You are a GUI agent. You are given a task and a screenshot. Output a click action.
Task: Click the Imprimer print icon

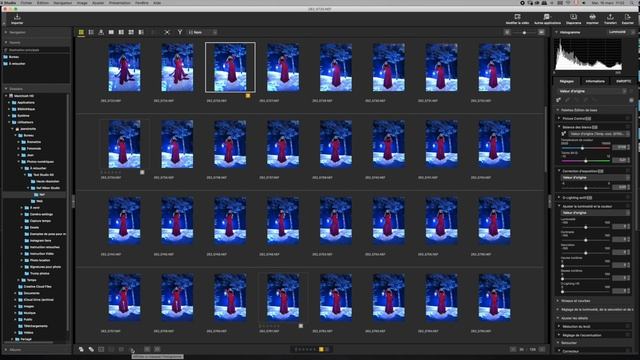click(592, 19)
